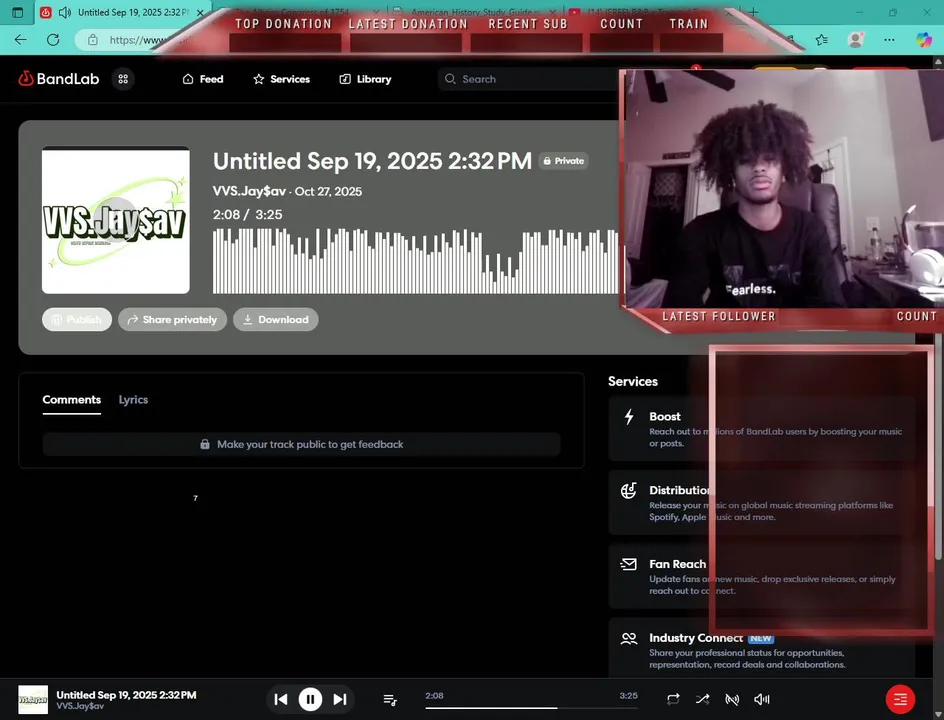Toggle shuffle playback

coord(703,700)
